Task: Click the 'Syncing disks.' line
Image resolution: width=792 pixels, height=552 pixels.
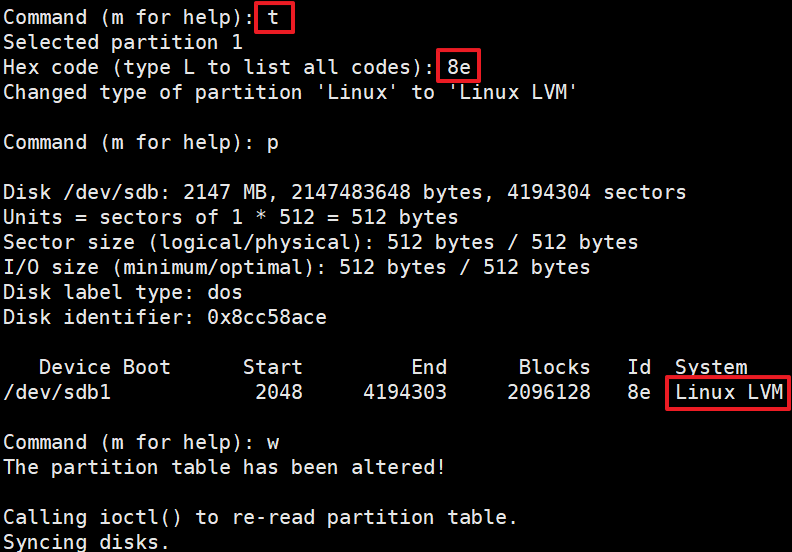Action: 86,542
